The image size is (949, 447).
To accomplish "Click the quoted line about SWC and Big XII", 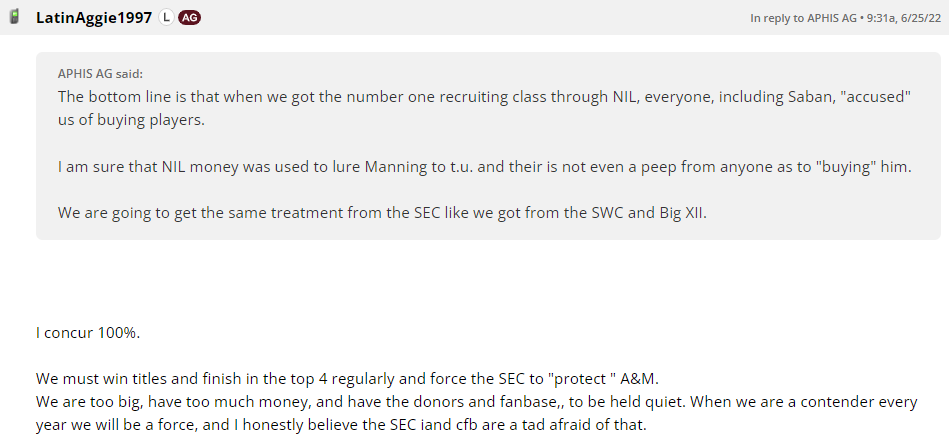I will [380, 212].
